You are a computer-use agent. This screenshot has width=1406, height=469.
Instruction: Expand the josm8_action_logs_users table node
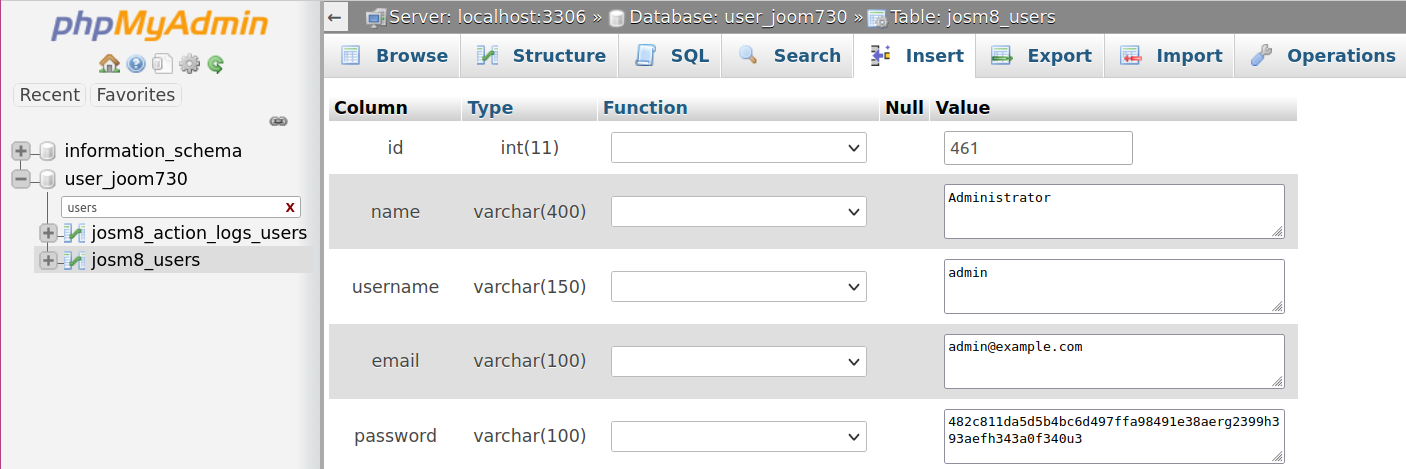click(47, 233)
